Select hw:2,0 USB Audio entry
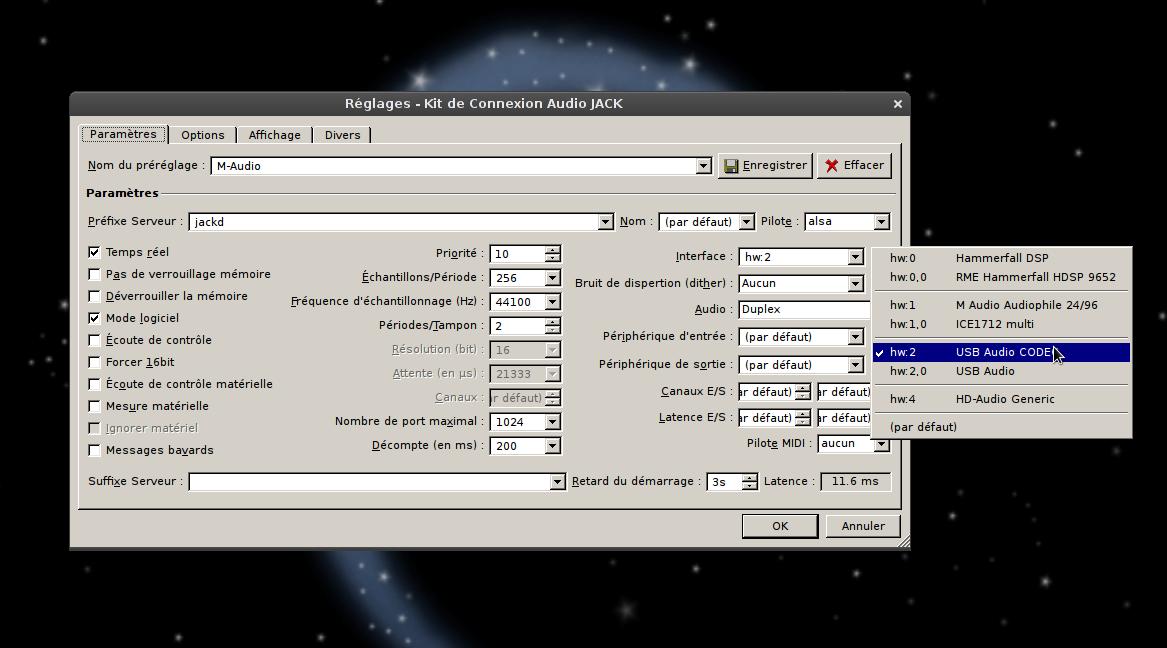Viewport: 1167px width, 648px height. [1002, 371]
